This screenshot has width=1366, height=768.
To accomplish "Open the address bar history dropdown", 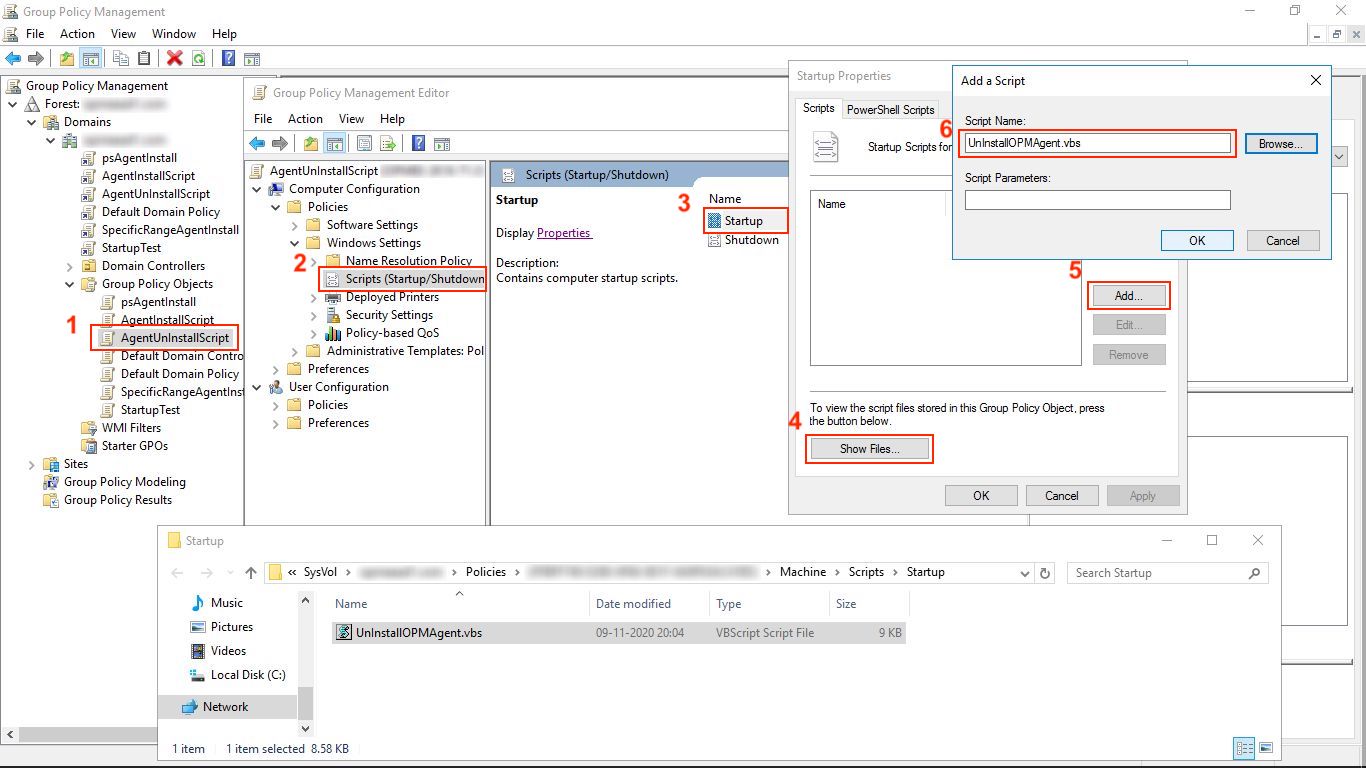I will 1025,573.
